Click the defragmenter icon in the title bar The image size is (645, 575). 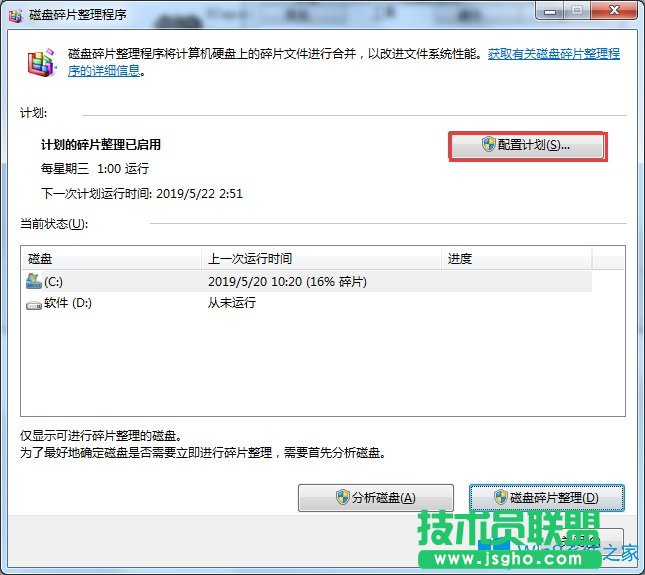click(x=16, y=15)
